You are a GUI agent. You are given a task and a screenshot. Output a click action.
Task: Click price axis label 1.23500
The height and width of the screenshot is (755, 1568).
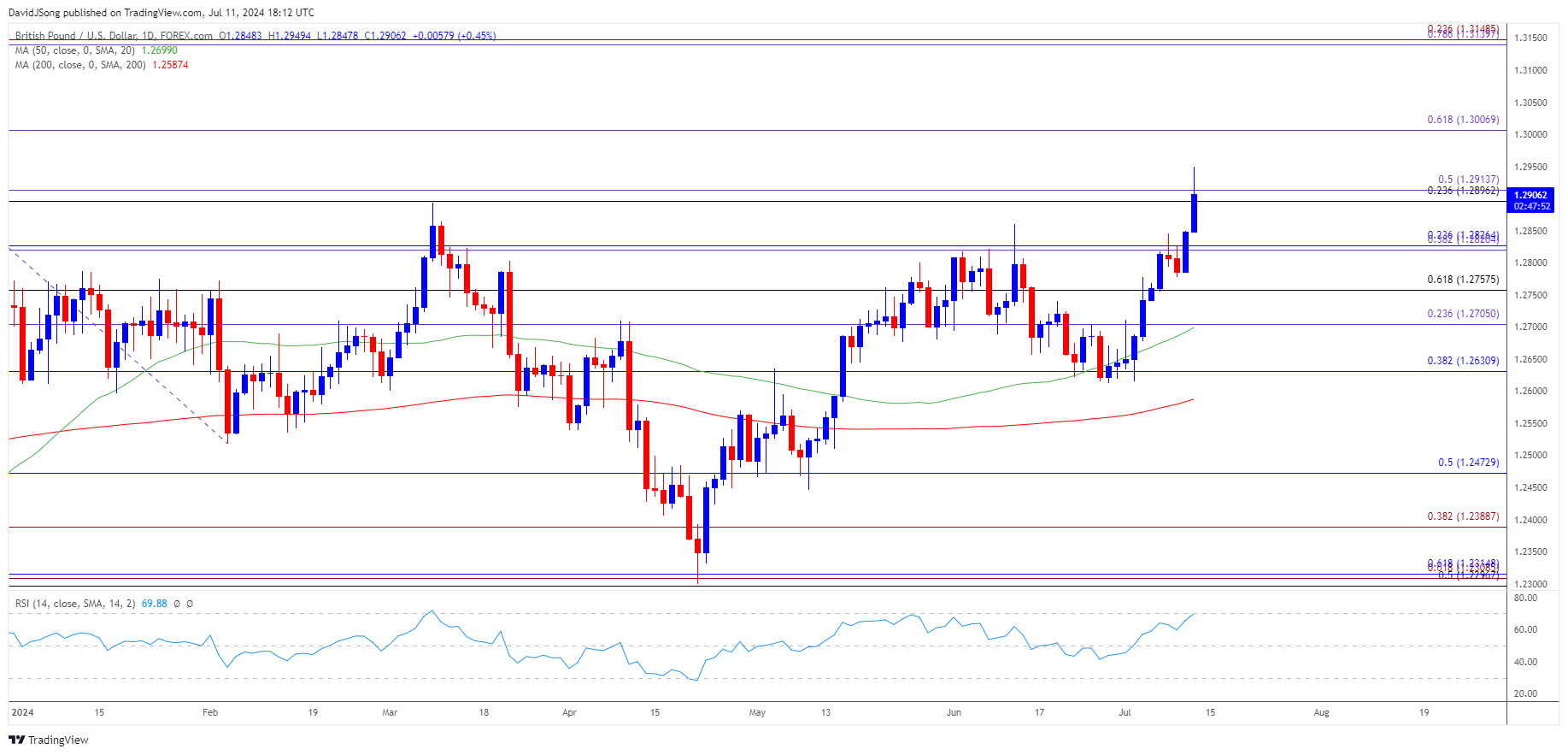[1530, 552]
